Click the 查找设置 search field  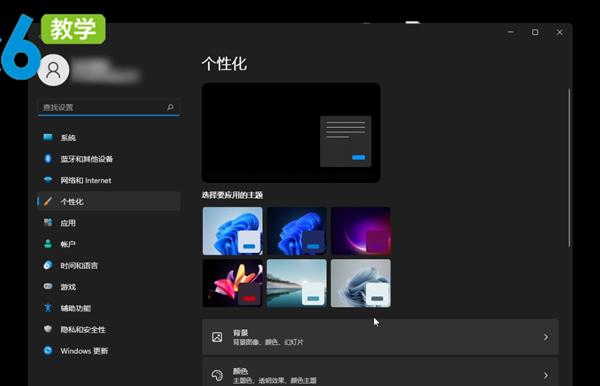(109, 107)
